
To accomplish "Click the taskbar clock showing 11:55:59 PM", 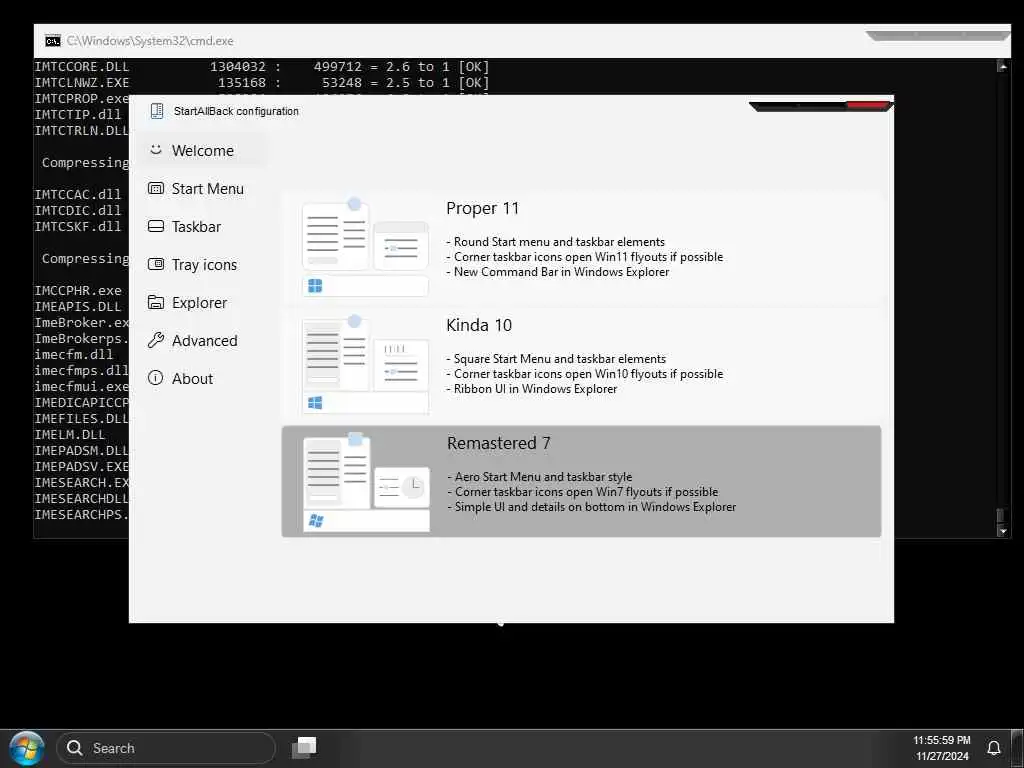I will click(941, 740).
